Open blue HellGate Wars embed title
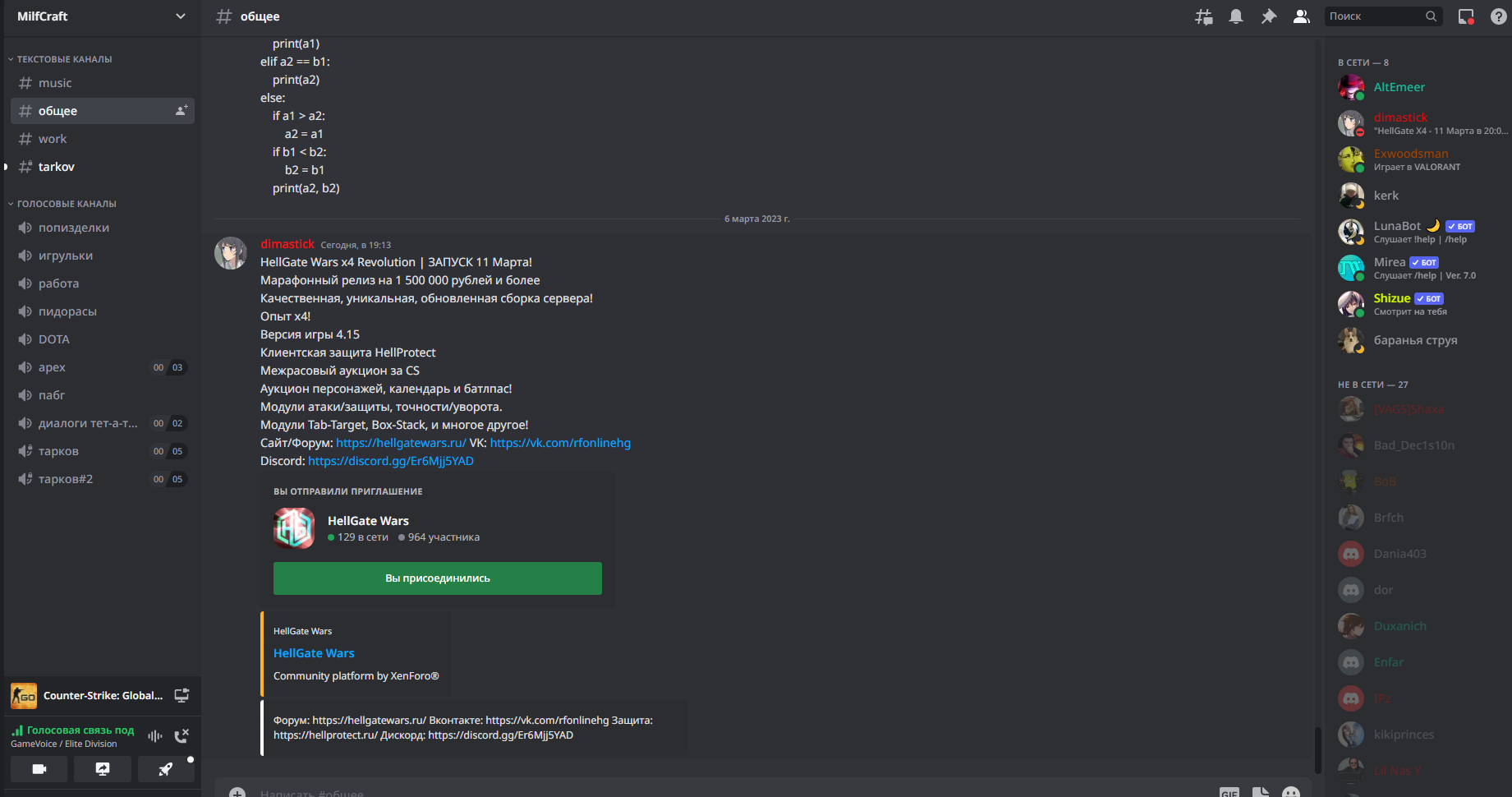 tap(314, 653)
